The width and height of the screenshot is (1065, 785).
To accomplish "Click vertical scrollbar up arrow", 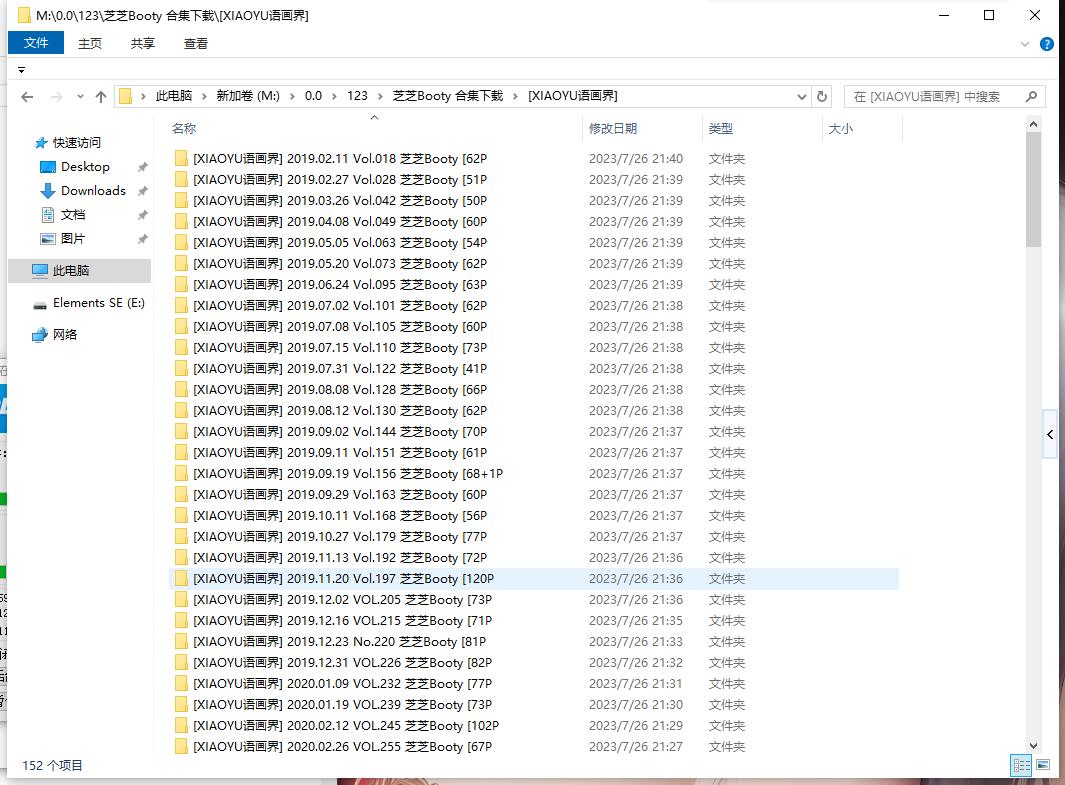I will [x=1033, y=124].
